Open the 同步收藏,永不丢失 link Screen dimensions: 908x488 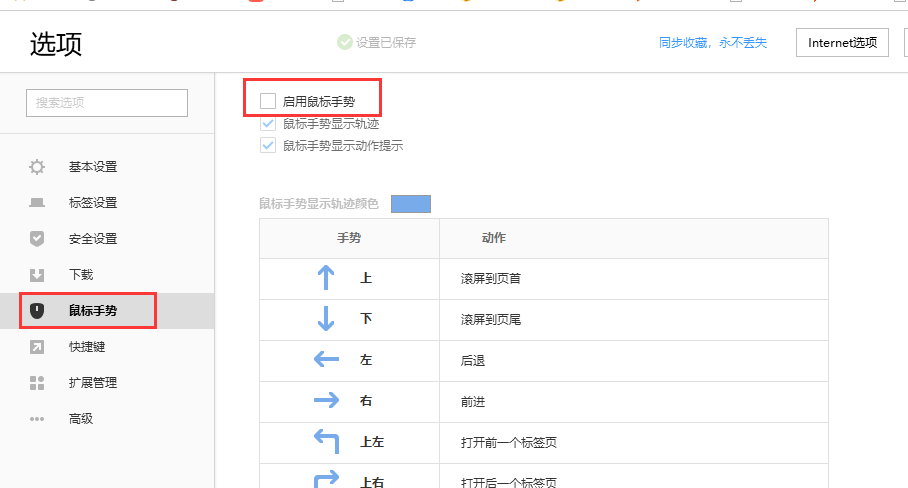(712, 43)
